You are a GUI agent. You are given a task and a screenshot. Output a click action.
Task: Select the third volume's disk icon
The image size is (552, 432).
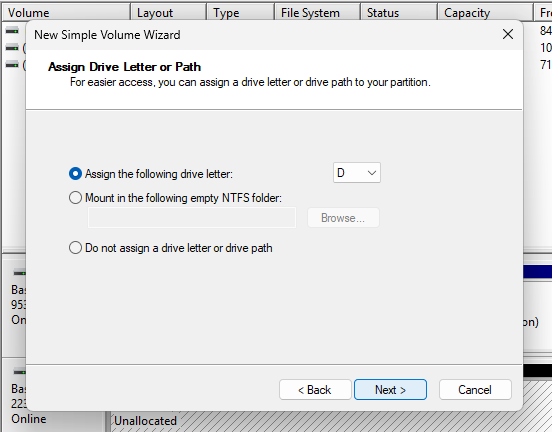pyautogui.click(x=12, y=64)
